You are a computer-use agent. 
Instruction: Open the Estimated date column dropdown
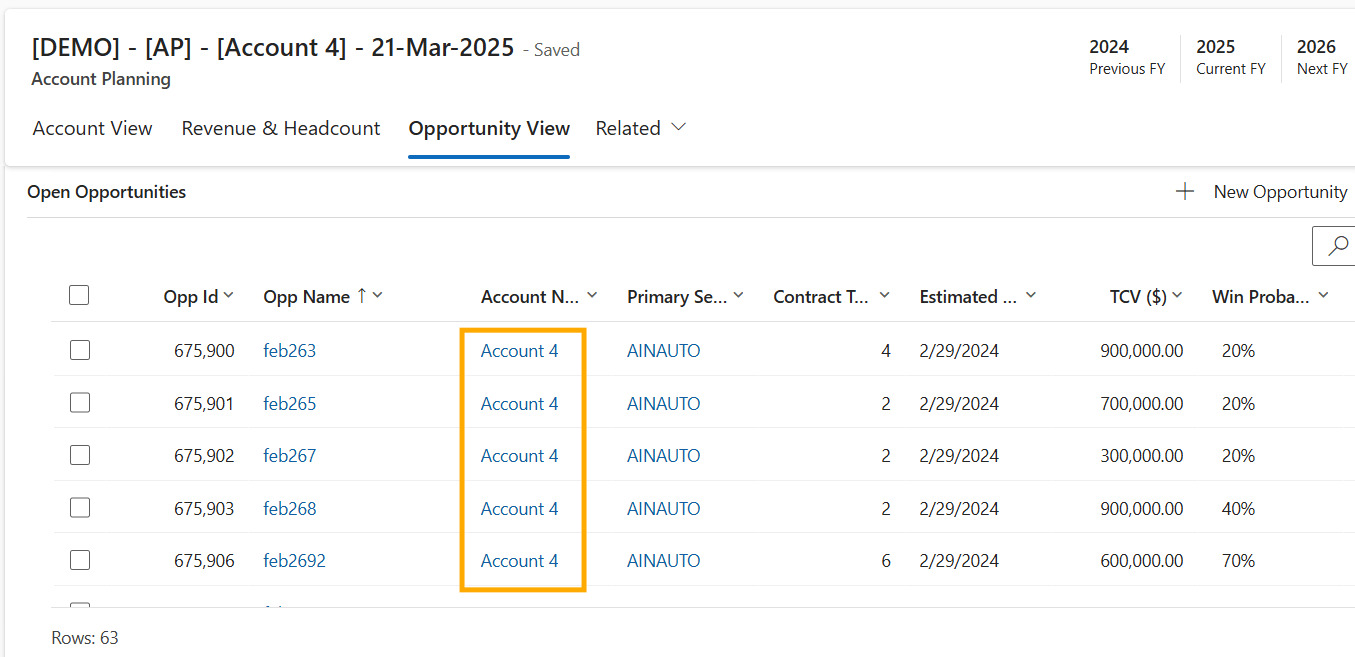point(1031,296)
